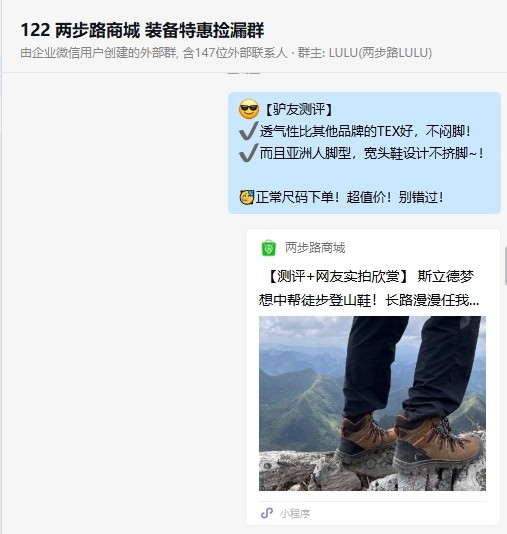The height and width of the screenshot is (534, 507).
Task: Click the sunglasses emoji in the message
Action: (249, 109)
